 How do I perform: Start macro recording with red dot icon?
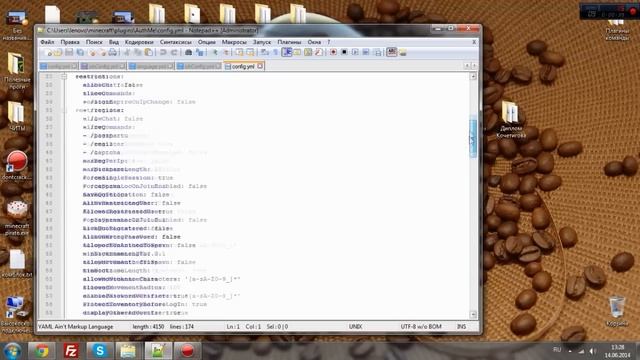[x=333, y=52]
